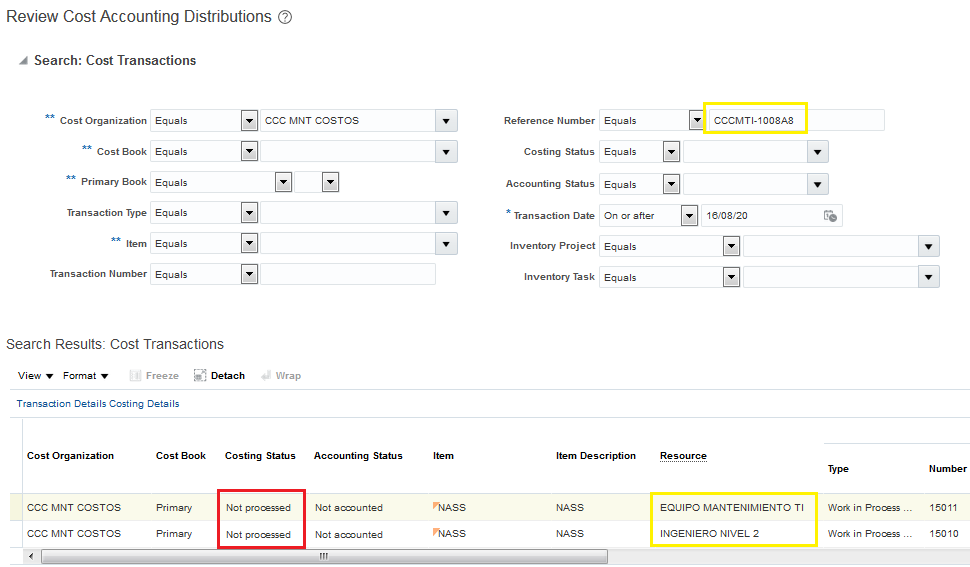Click the horizontal scrollbar left arrow

click(31, 556)
